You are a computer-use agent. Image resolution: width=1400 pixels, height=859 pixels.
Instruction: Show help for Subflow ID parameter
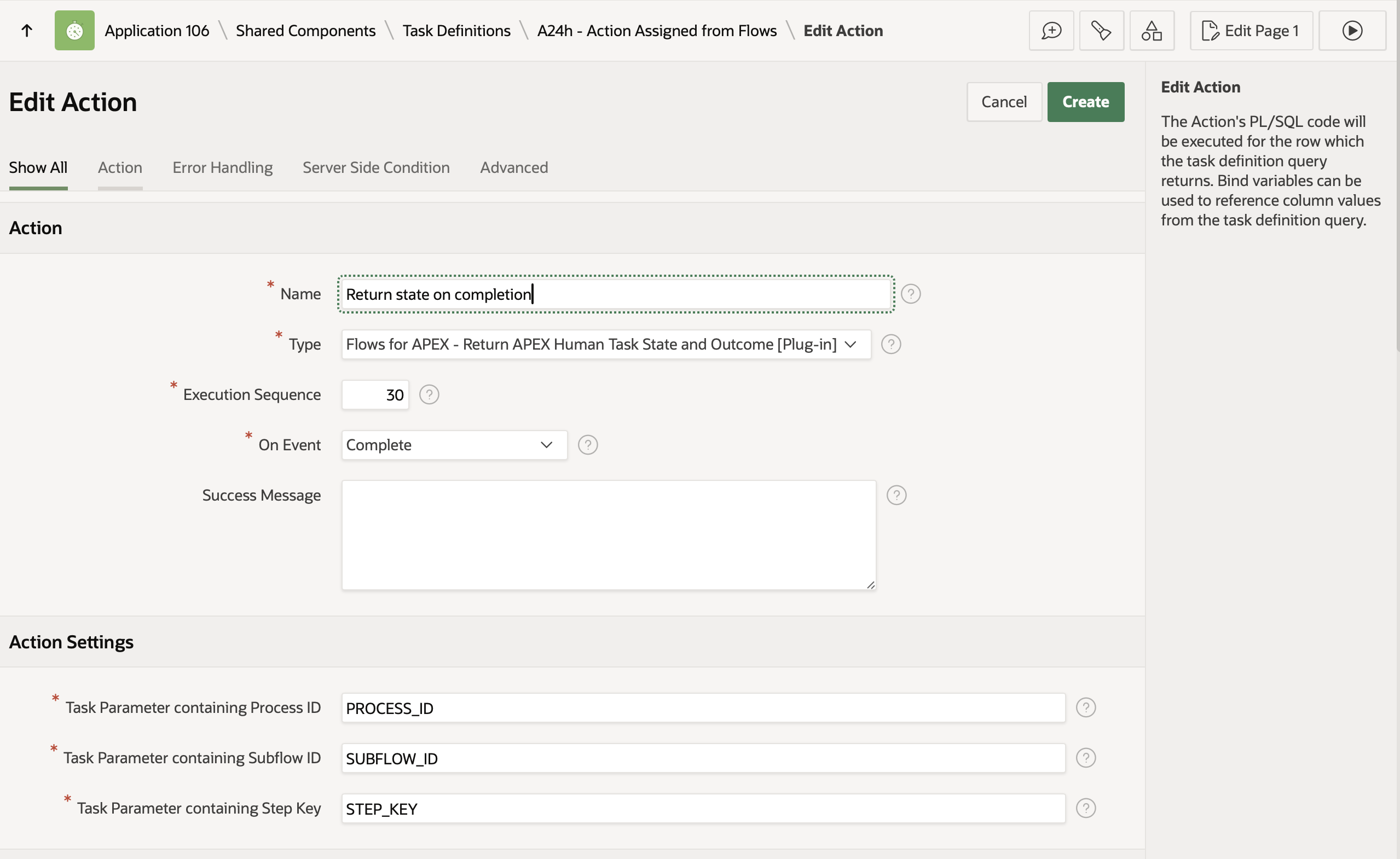pyautogui.click(x=1086, y=758)
